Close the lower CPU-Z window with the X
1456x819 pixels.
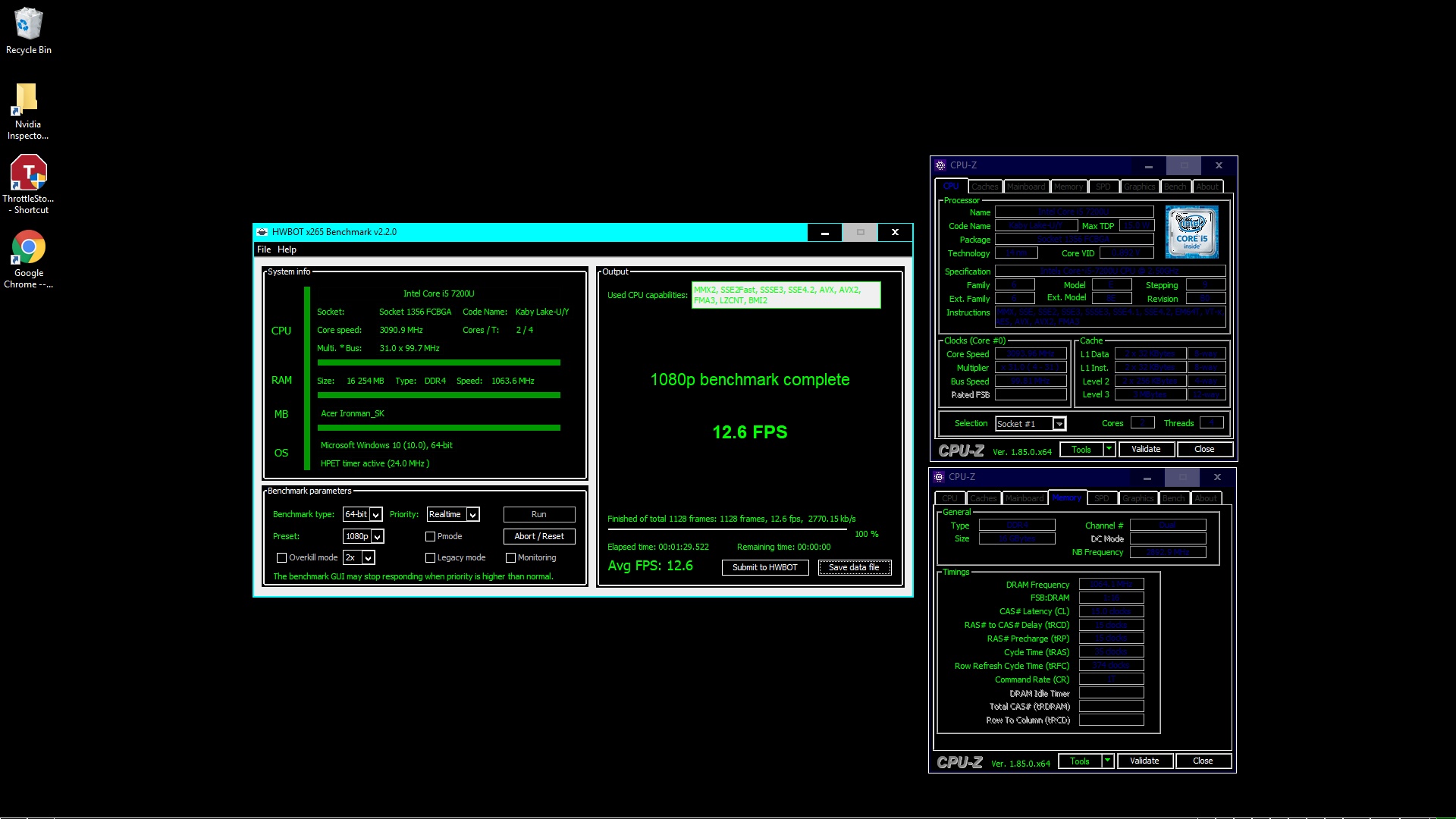pos(1217,477)
